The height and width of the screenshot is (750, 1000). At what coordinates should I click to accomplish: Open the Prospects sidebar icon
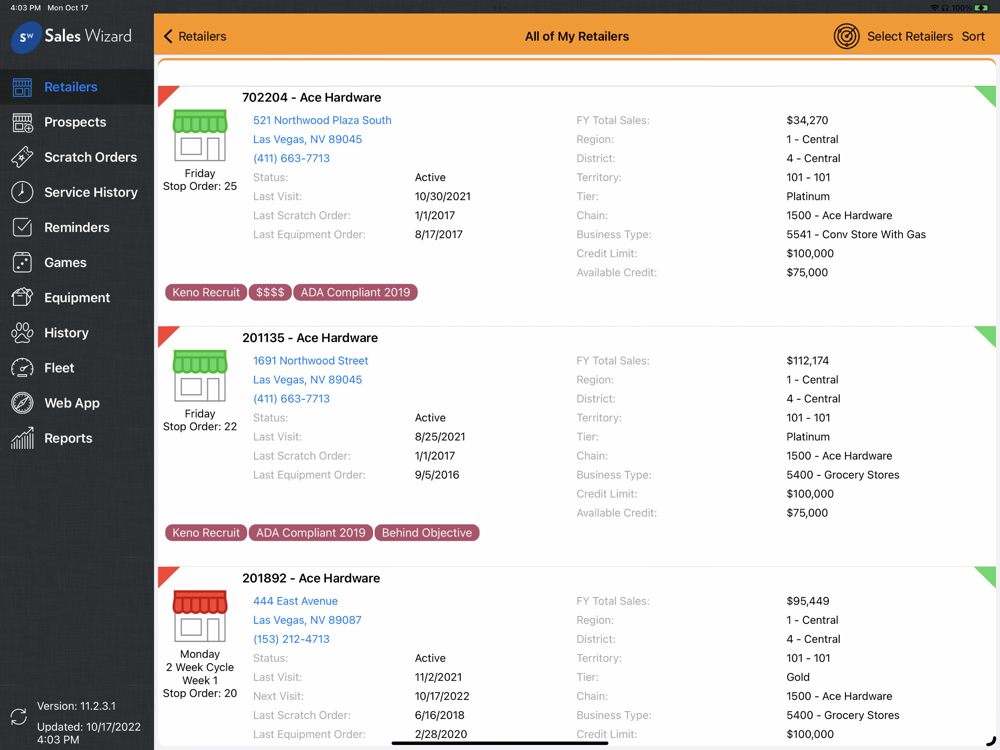pos(22,122)
